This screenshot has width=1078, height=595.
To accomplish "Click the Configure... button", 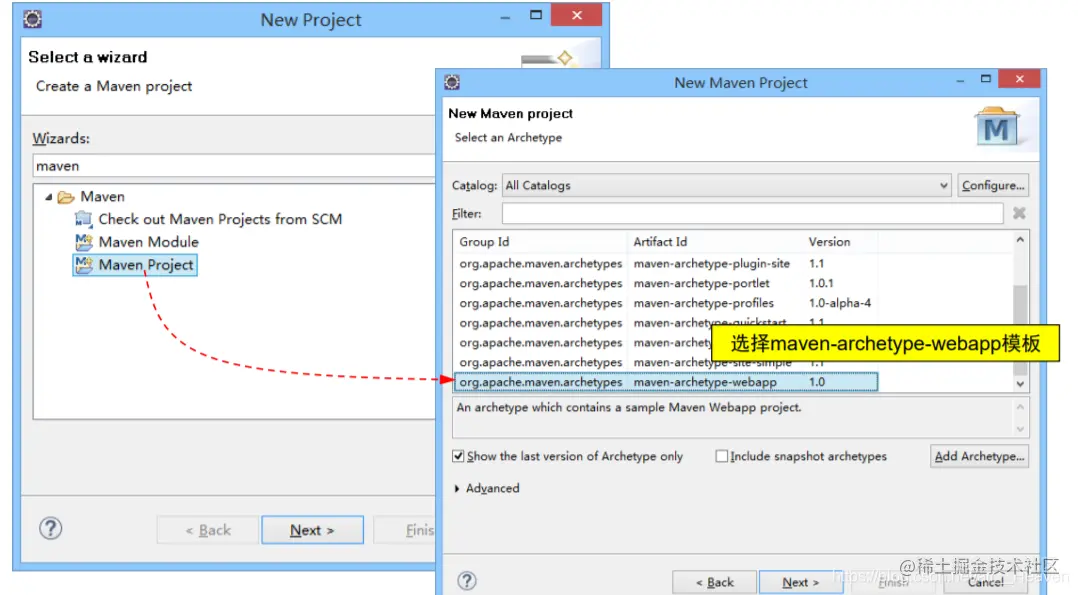I will pos(993,186).
